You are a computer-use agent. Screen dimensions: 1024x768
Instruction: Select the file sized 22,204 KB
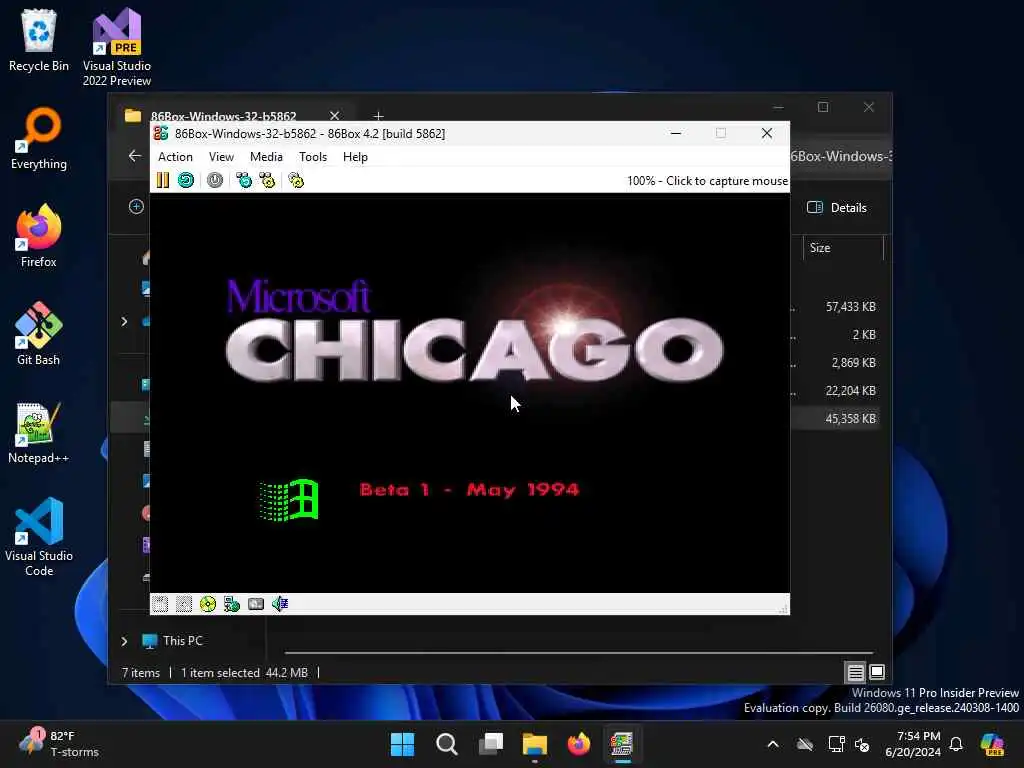coord(850,391)
